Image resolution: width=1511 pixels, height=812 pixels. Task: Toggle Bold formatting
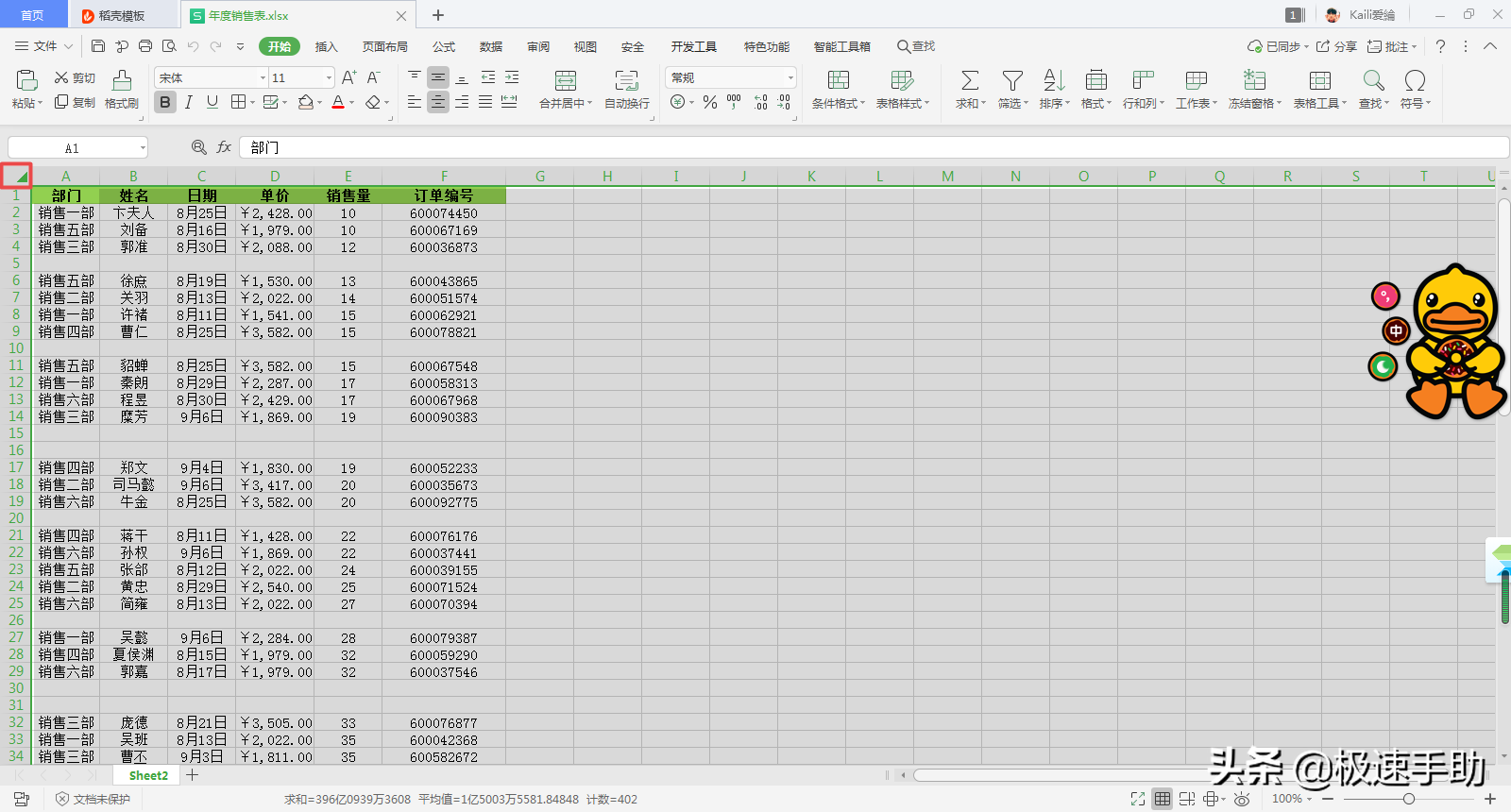[165, 102]
